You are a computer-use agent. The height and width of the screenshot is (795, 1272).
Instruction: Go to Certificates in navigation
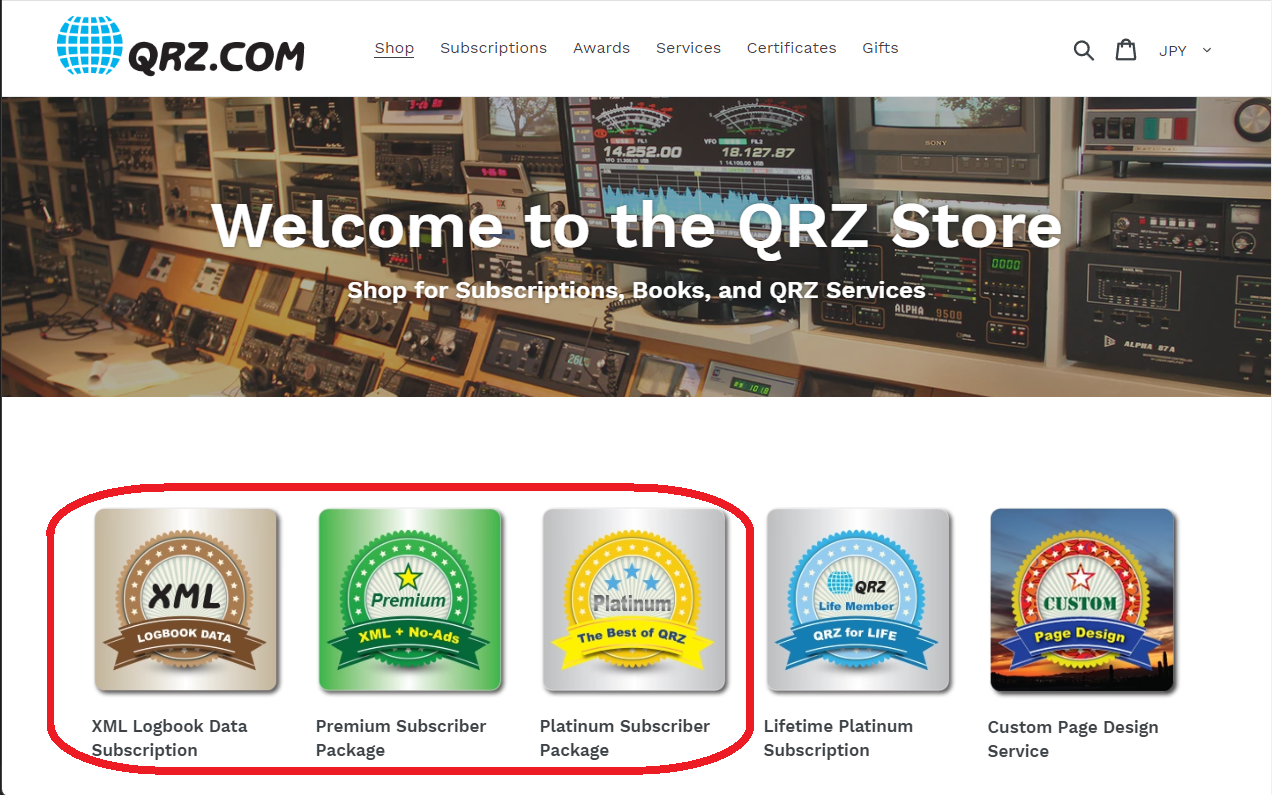click(791, 48)
